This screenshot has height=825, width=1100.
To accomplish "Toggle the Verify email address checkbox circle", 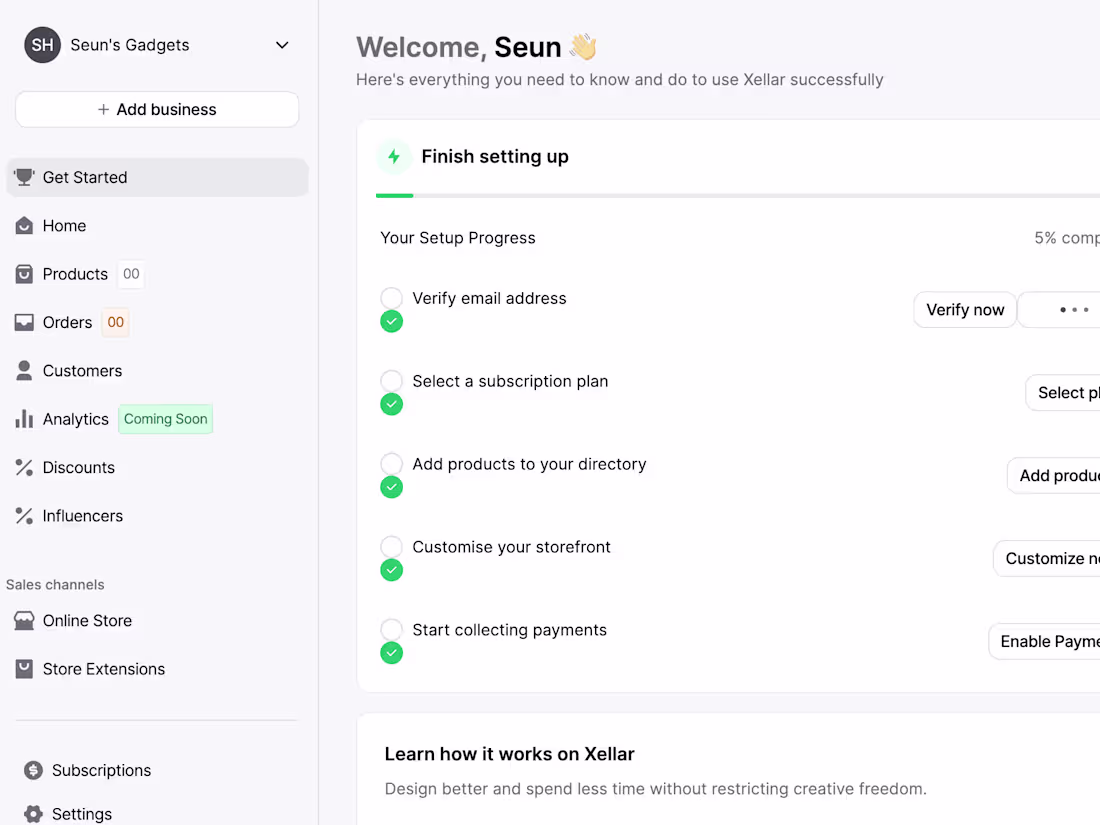I will click(x=392, y=298).
